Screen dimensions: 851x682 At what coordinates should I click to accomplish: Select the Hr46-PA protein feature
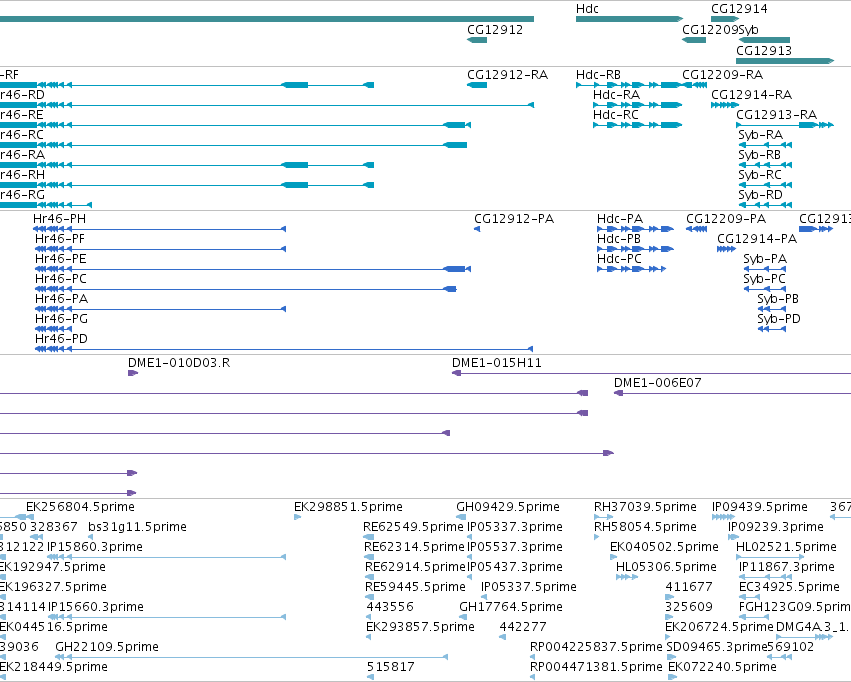pos(161,309)
